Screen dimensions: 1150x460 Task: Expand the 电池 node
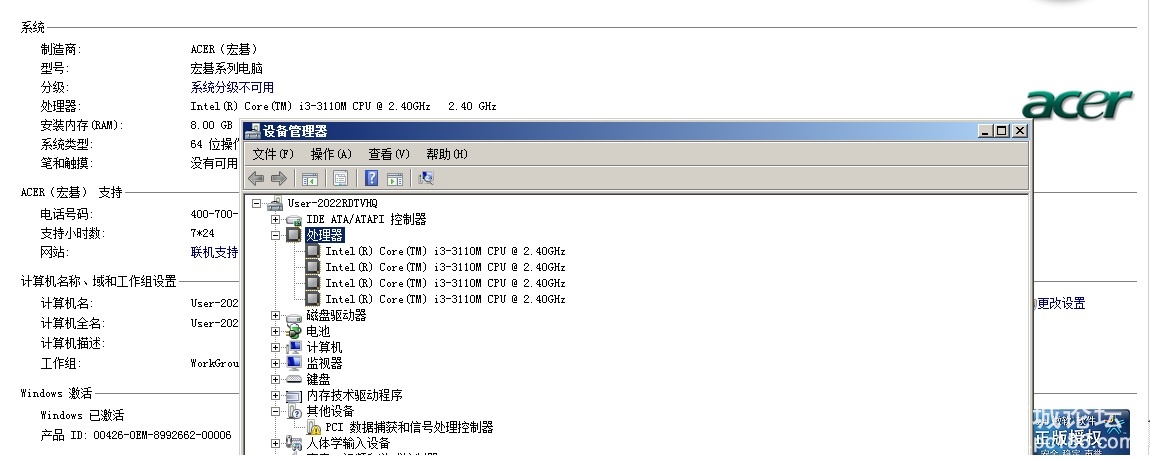point(275,332)
